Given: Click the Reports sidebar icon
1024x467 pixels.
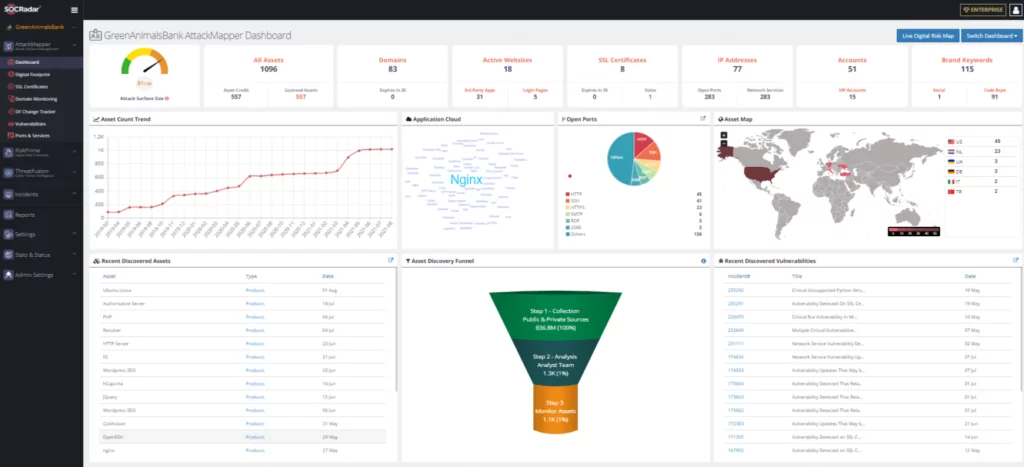Looking at the screenshot, I should pos(8,214).
